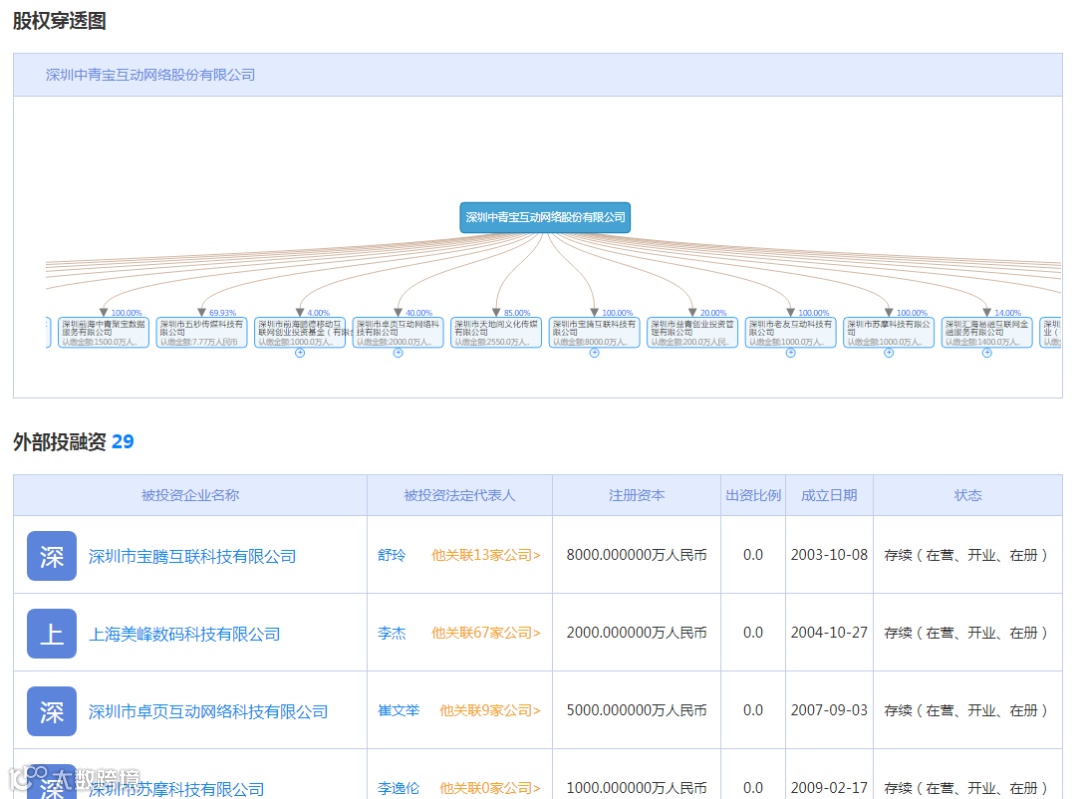Screen dimensions: 1080x799
Task: Click the 出资比例 column header
Action: pos(753,495)
